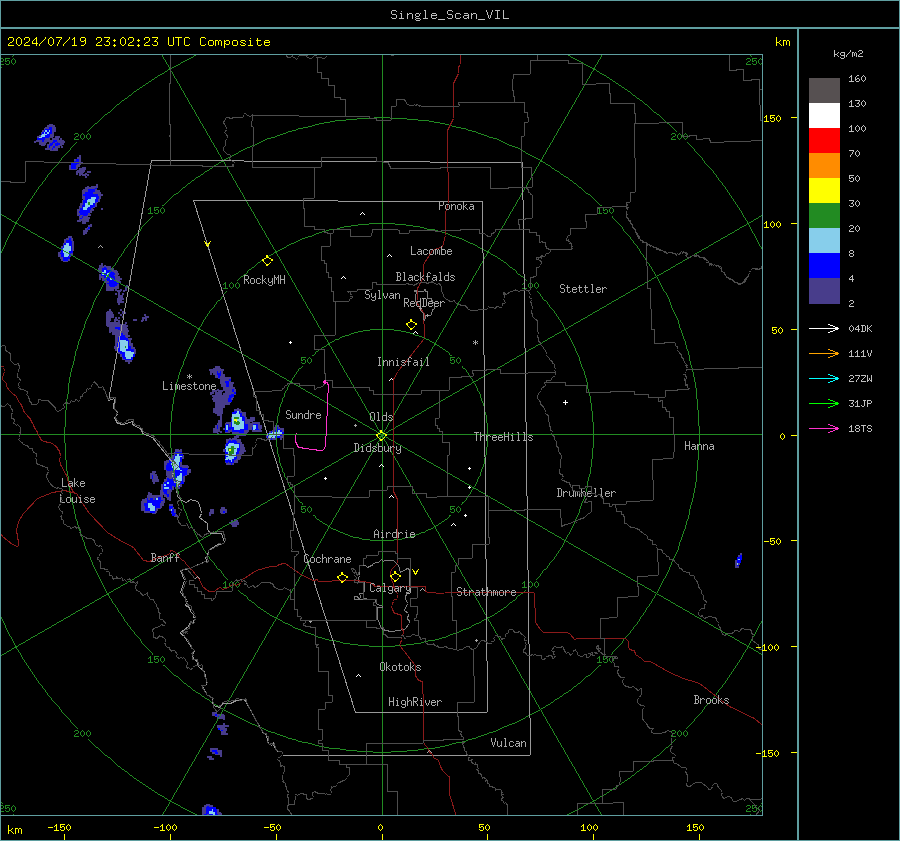Click the Limestone label
Viewport: 900px width, 841px height.
click(x=189, y=386)
